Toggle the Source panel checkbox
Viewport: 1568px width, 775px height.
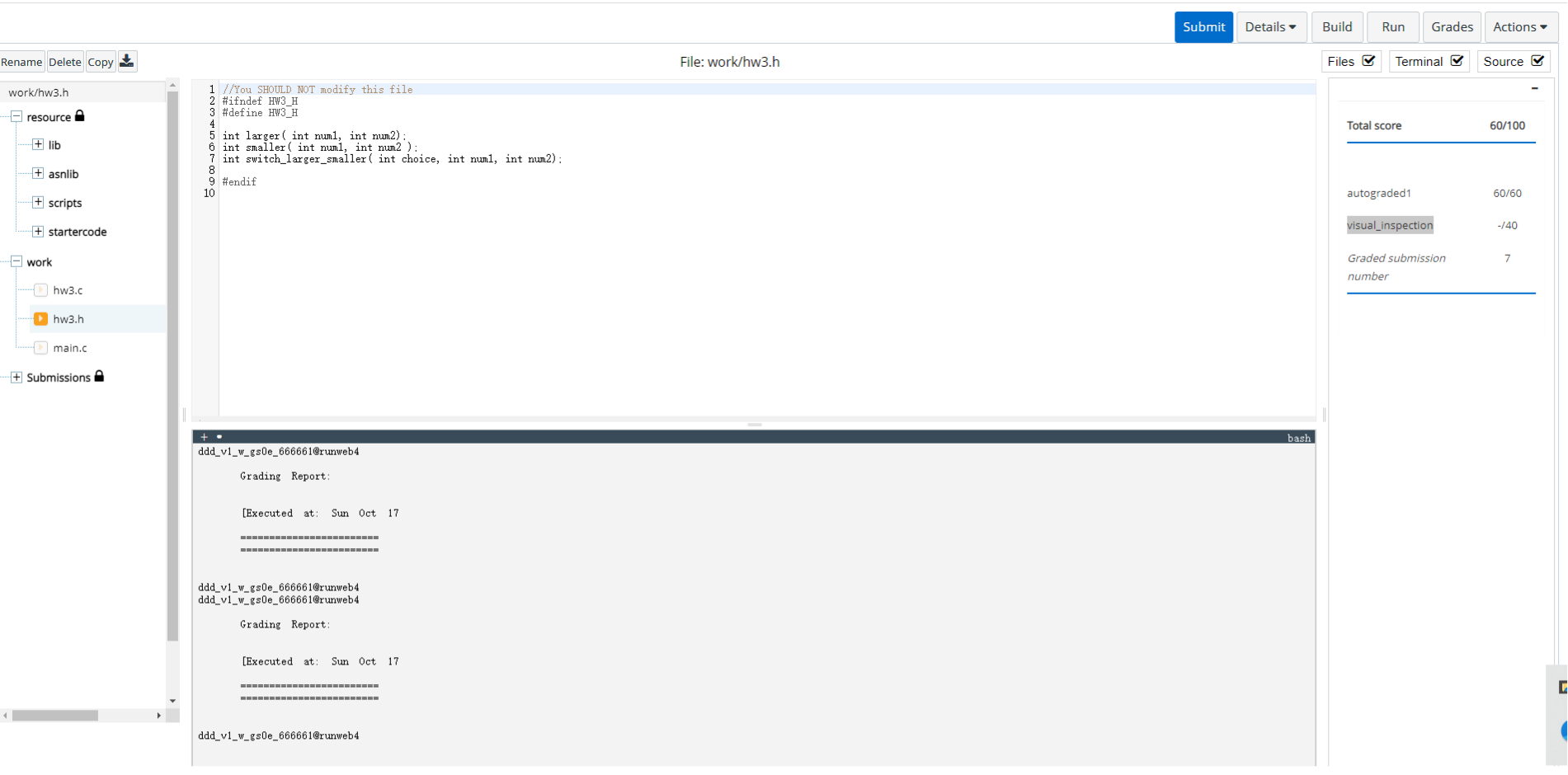tap(1537, 61)
